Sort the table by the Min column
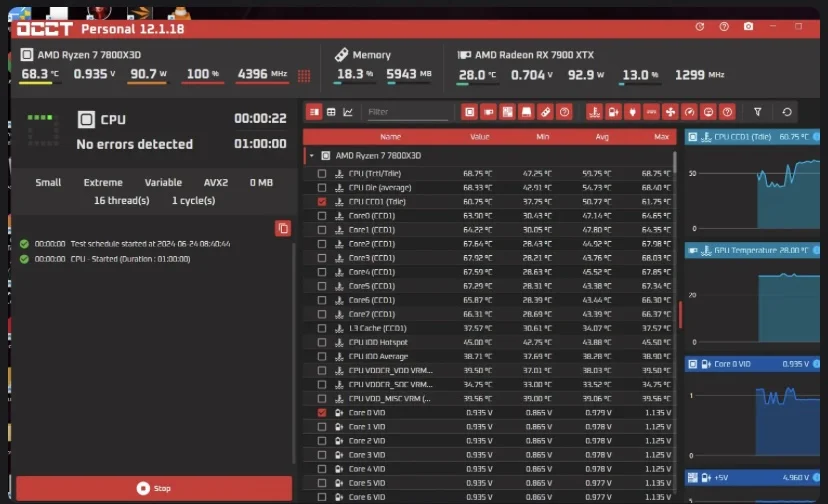The height and width of the screenshot is (504, 828). [543, 137]
